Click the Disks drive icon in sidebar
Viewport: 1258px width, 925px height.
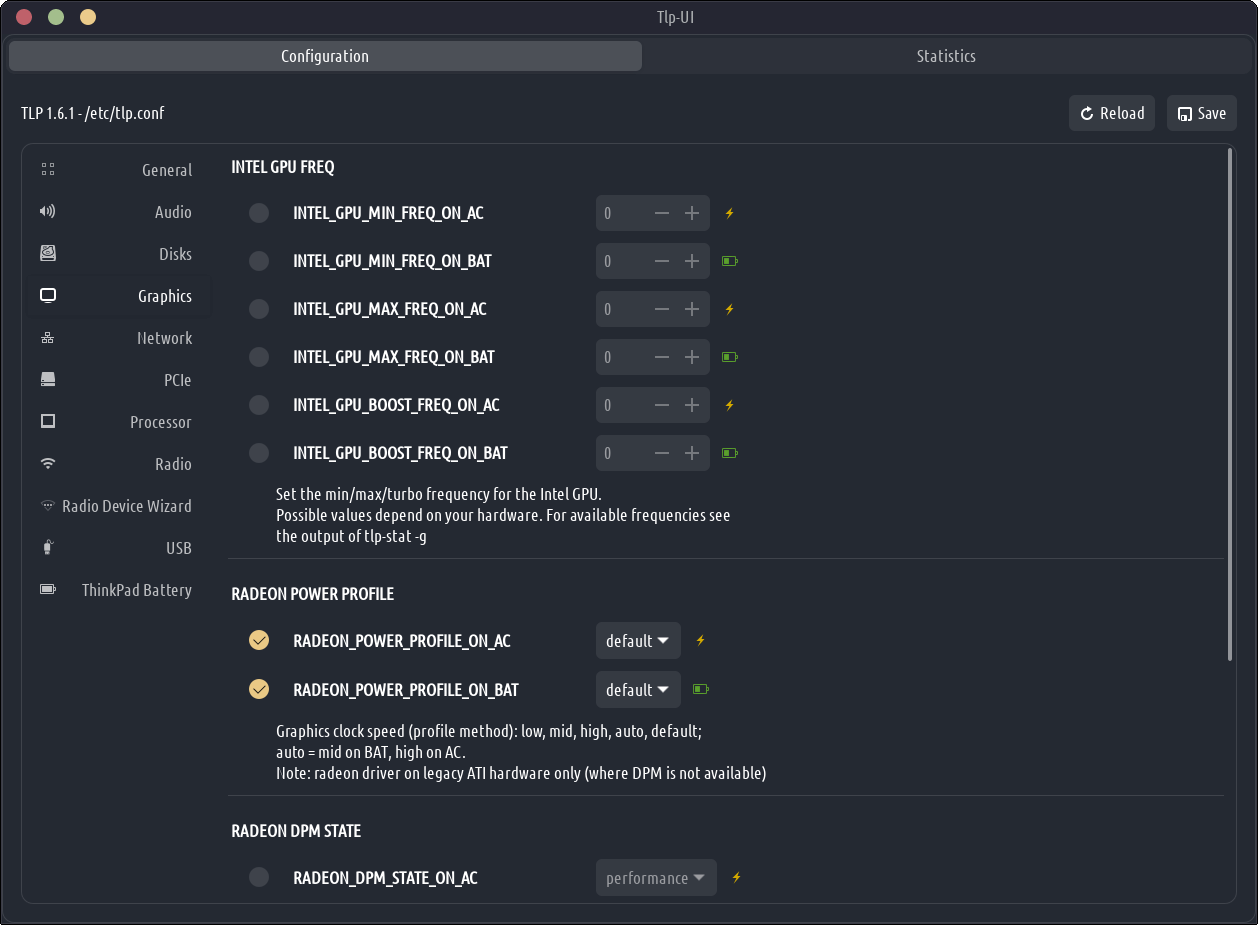[x=47, y=254]
